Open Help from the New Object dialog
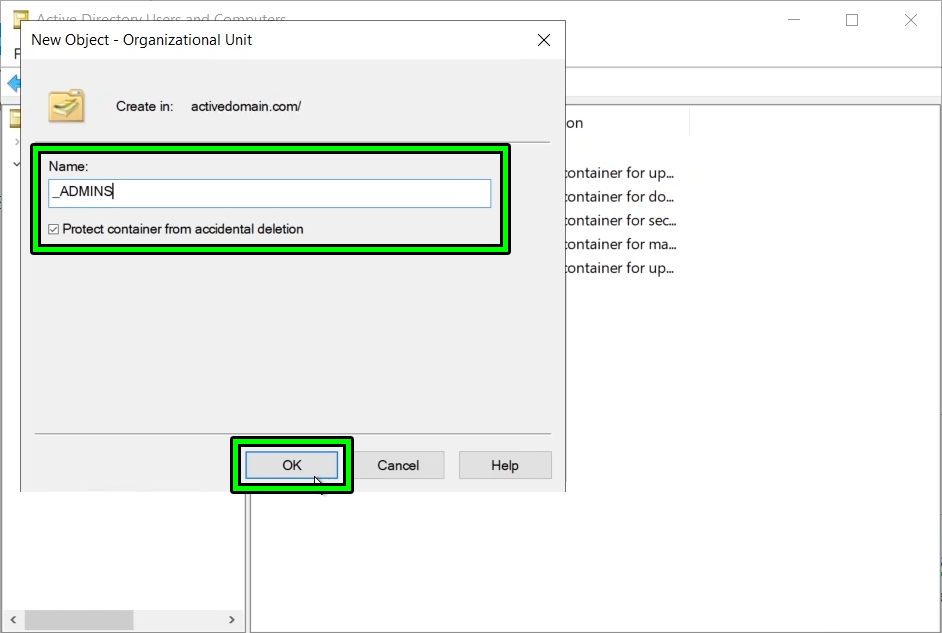This screenshot has width=942, height=633. click(x=505, y=465)
